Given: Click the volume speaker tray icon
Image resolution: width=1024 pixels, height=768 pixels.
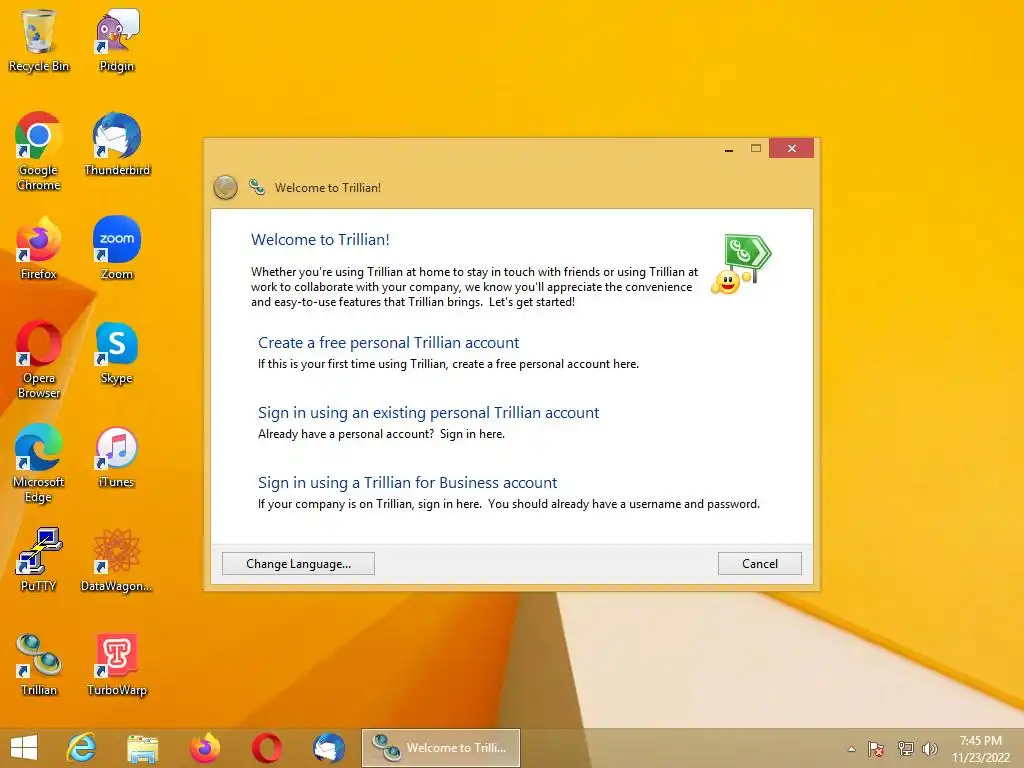Looking at the screenshot, I should tap(929, 749).
